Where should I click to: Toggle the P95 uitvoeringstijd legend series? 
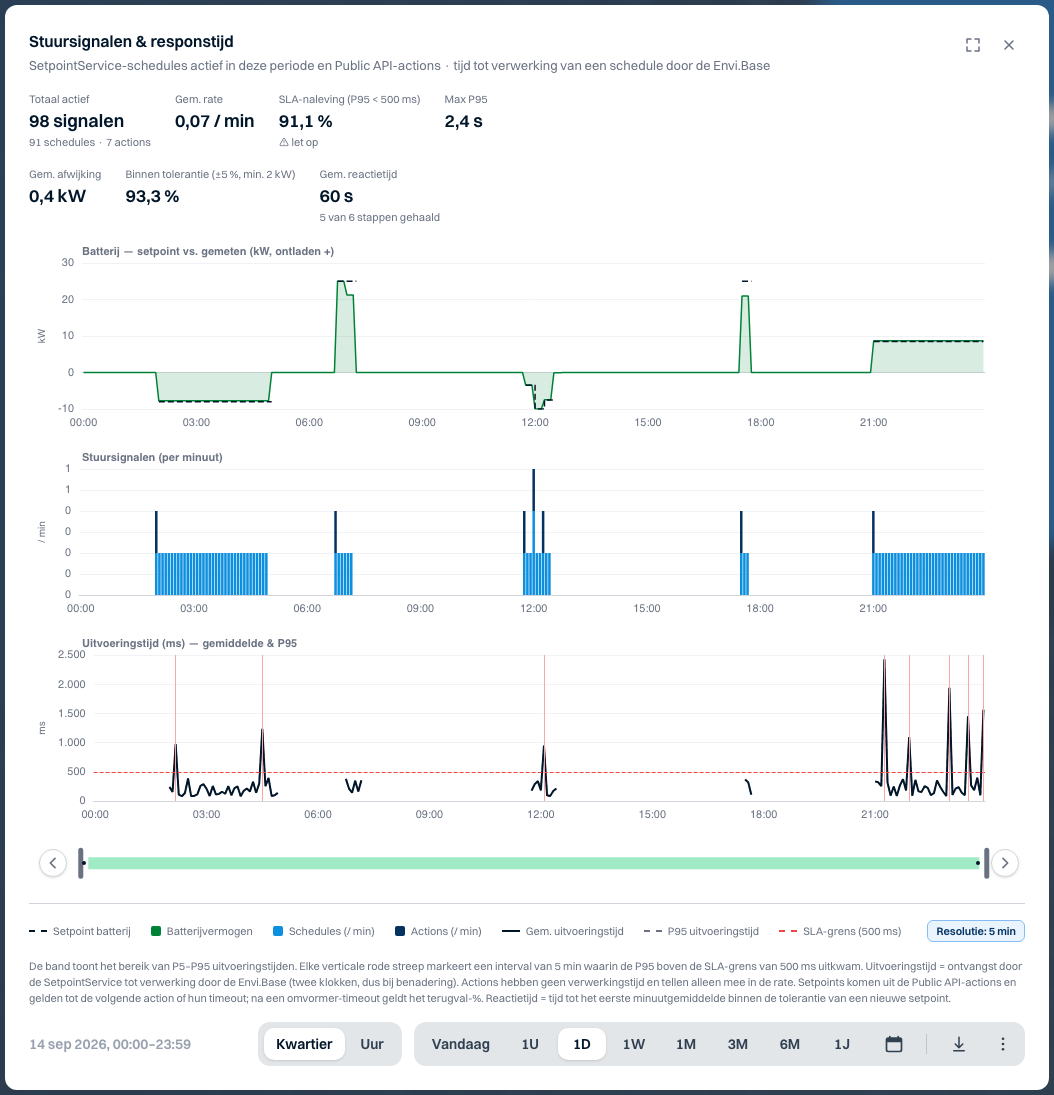(x=701, y=932)
